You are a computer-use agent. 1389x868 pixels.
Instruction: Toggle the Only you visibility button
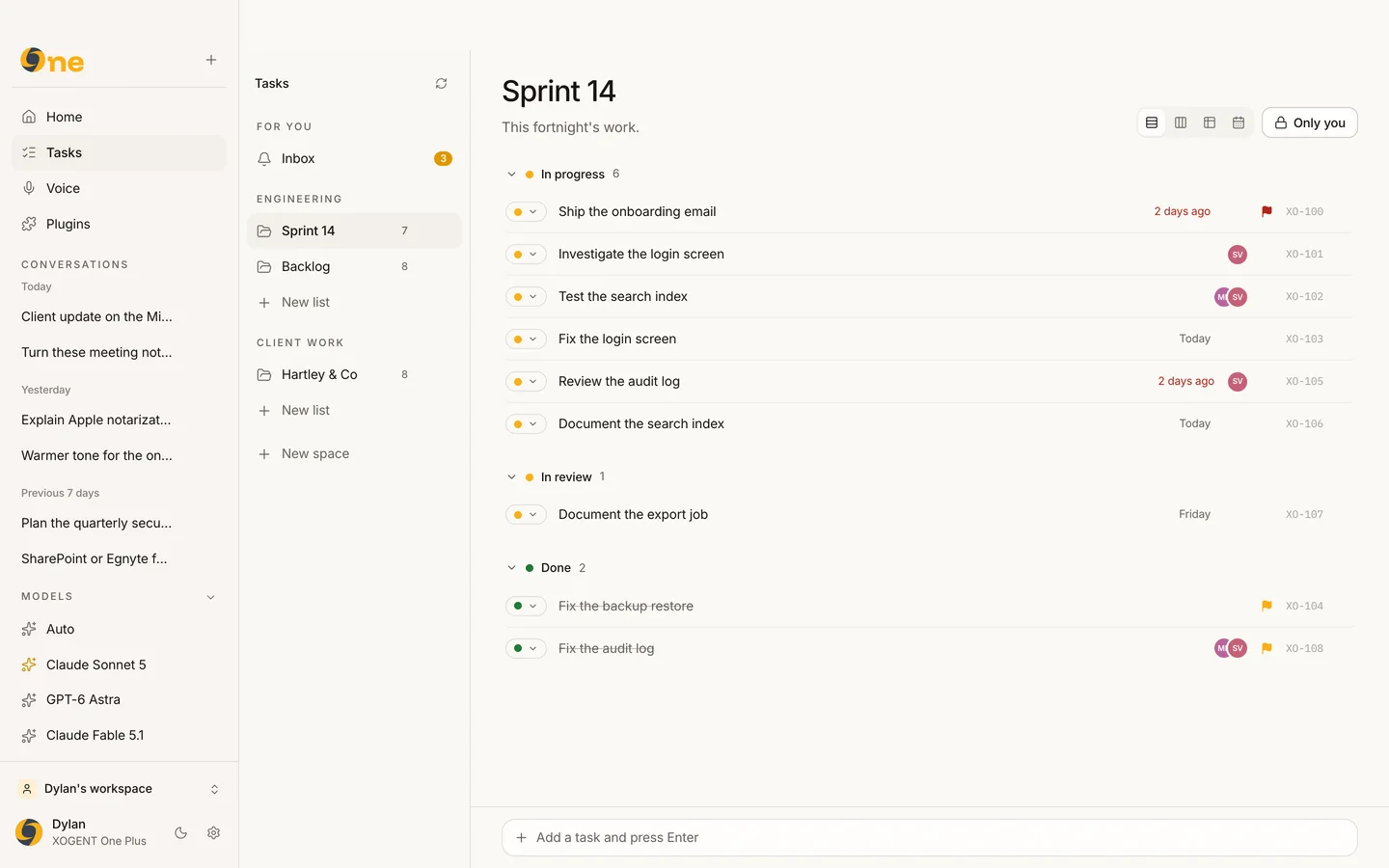click(x=1310, y=122)
